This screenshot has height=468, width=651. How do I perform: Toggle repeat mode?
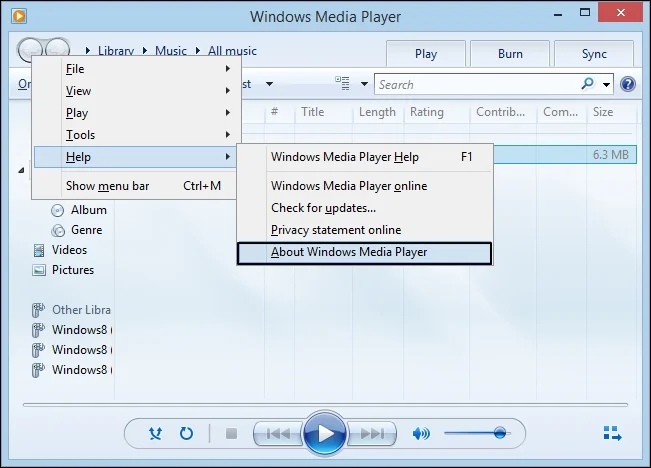[x=186, y=434]
